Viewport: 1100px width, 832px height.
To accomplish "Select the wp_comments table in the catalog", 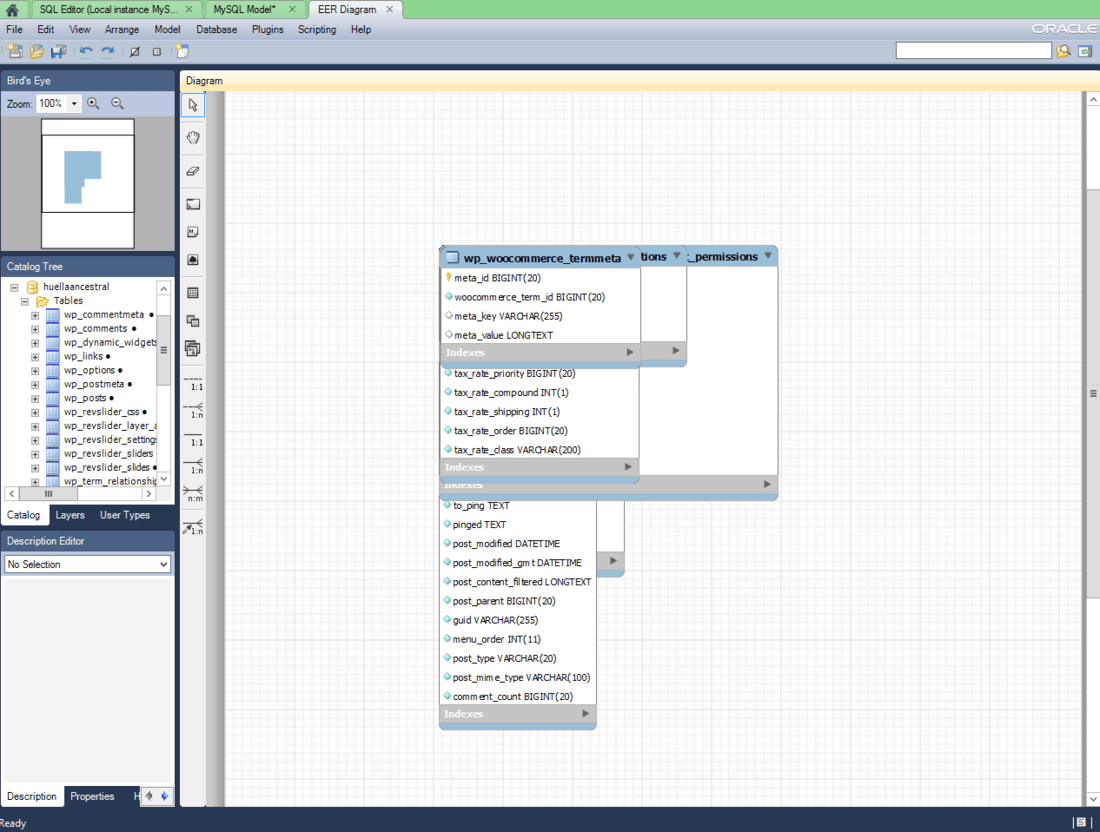I will 95,329.
